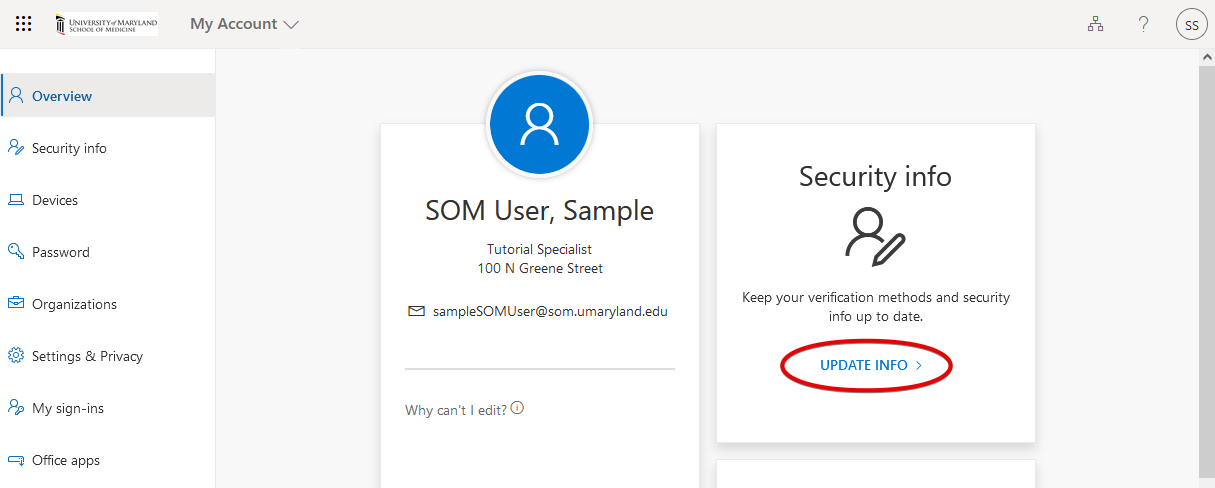1215x488 pixels.
Task: Click the Why can't I edit link
Action: pos(456,410)
